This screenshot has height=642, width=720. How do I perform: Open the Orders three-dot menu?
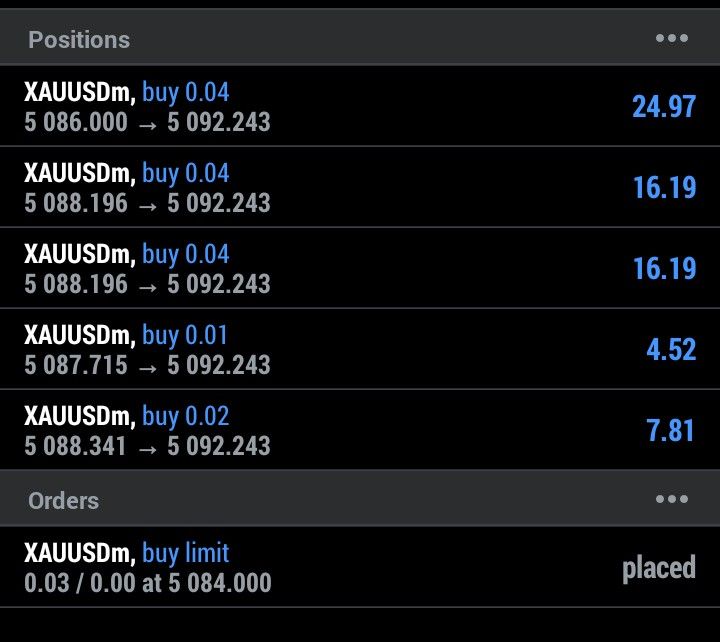pyautogui.click(x=671, y=499)
